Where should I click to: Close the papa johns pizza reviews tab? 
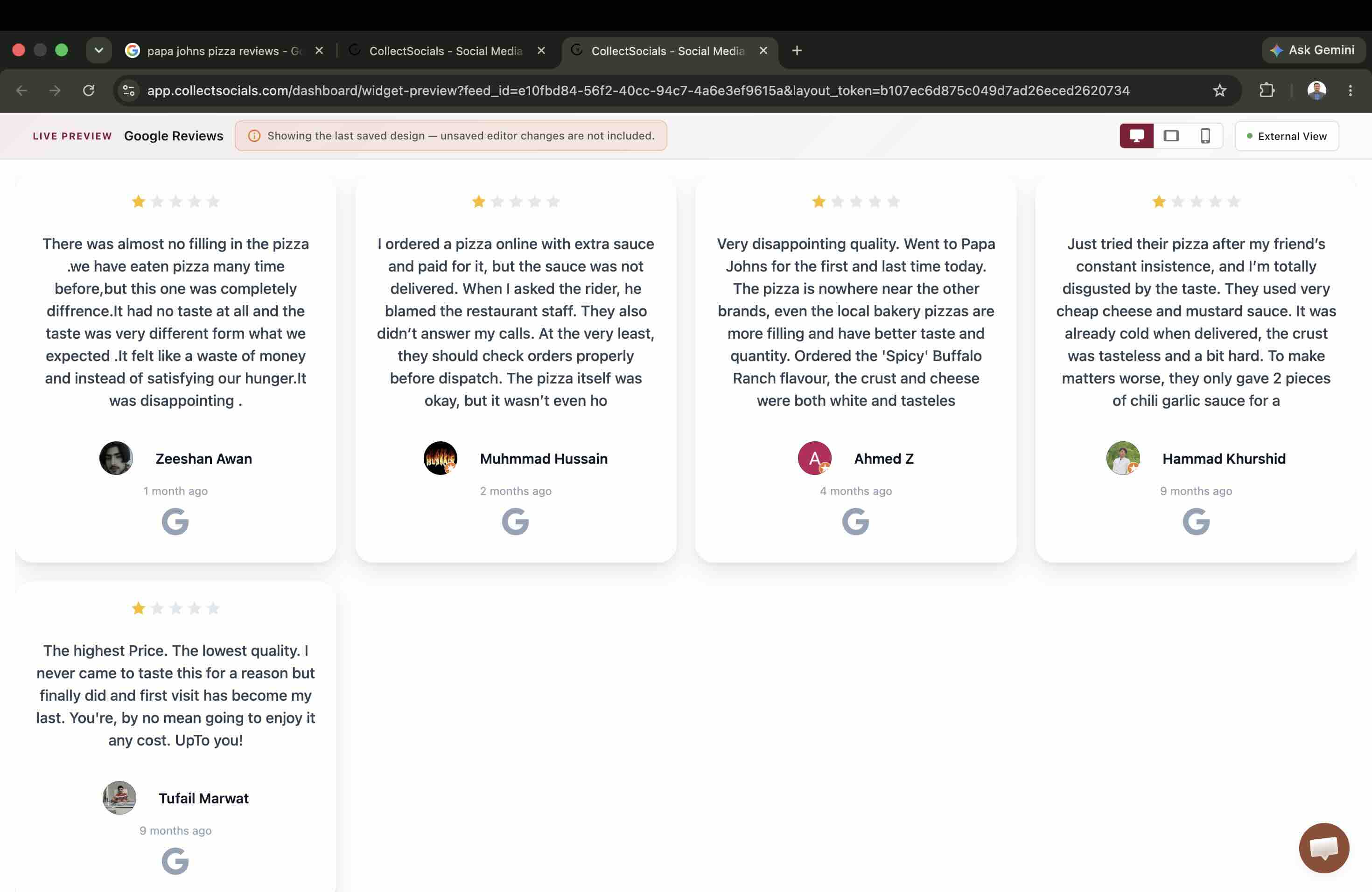[319, 51]
